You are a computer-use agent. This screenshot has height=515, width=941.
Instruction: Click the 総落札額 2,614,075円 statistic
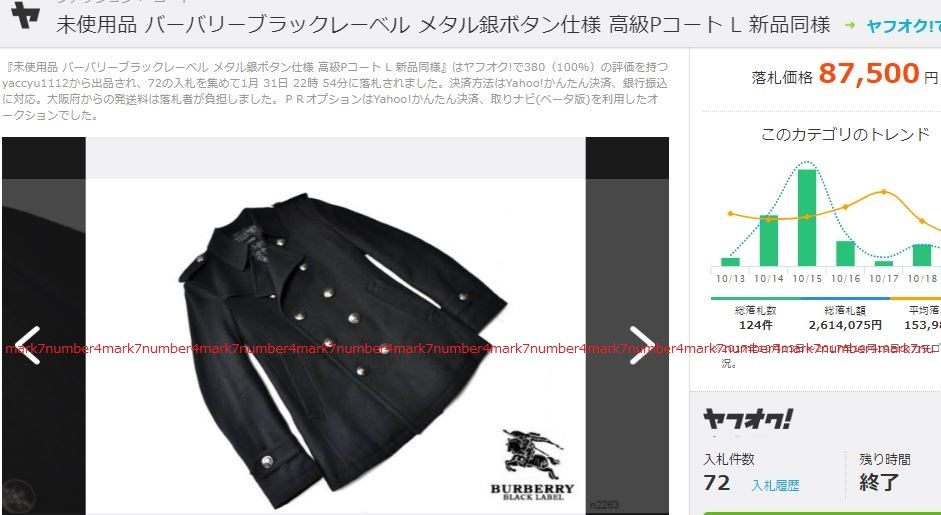845,318
